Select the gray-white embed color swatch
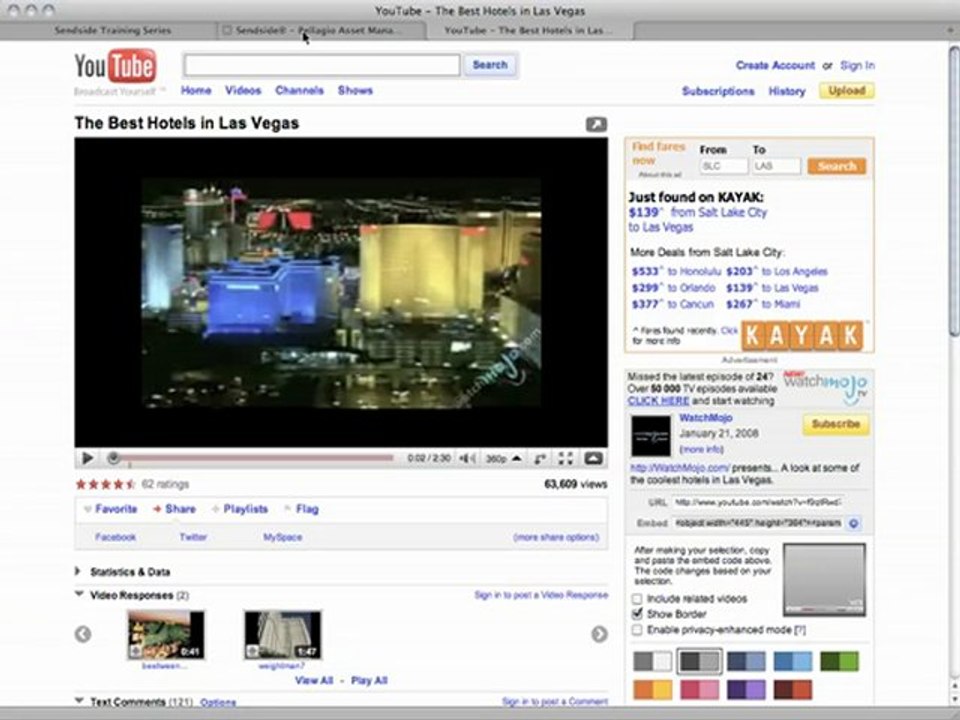Viewport: 960px width, 720px height. (x=652, y=661)
